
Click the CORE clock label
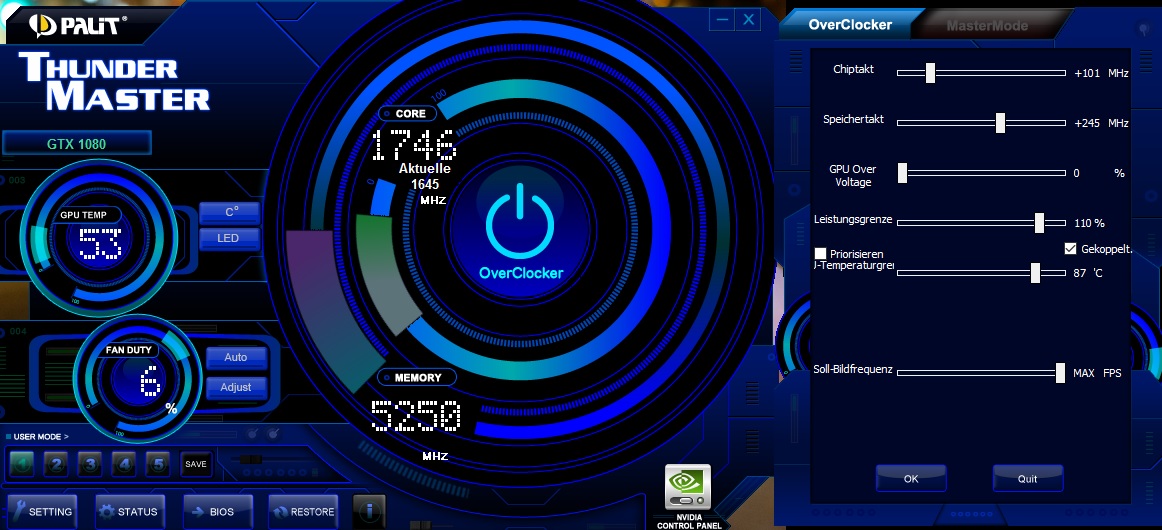click(x=407, y=113)
